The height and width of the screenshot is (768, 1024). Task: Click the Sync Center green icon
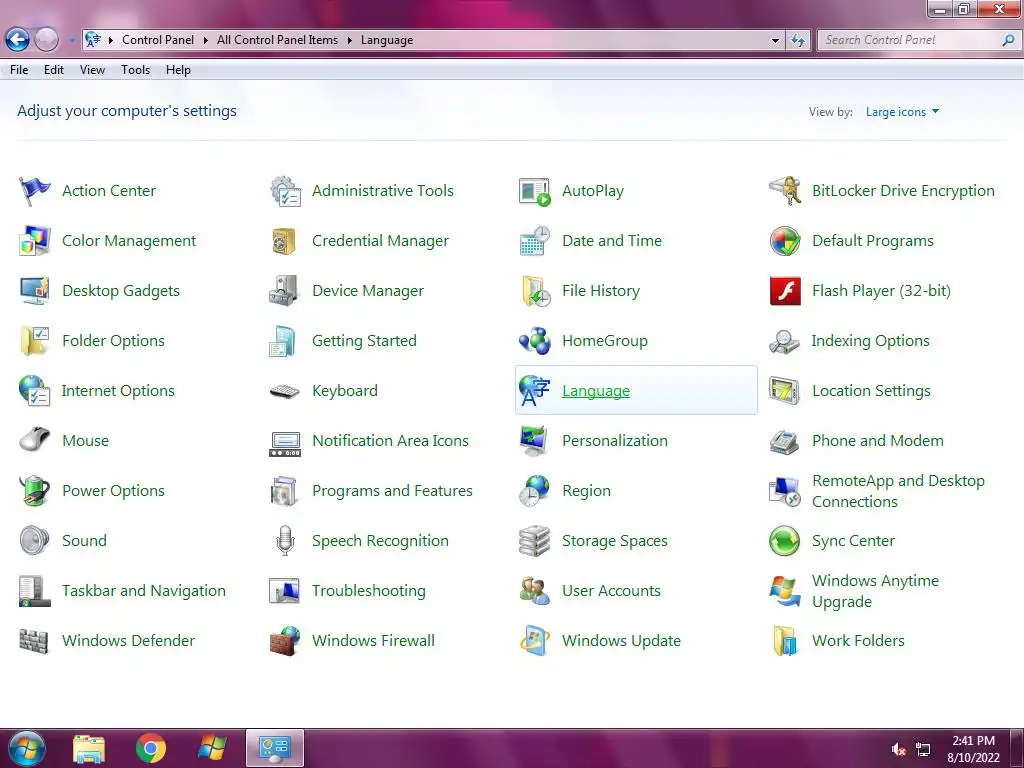pyautogui.click(x=785, y=541)
